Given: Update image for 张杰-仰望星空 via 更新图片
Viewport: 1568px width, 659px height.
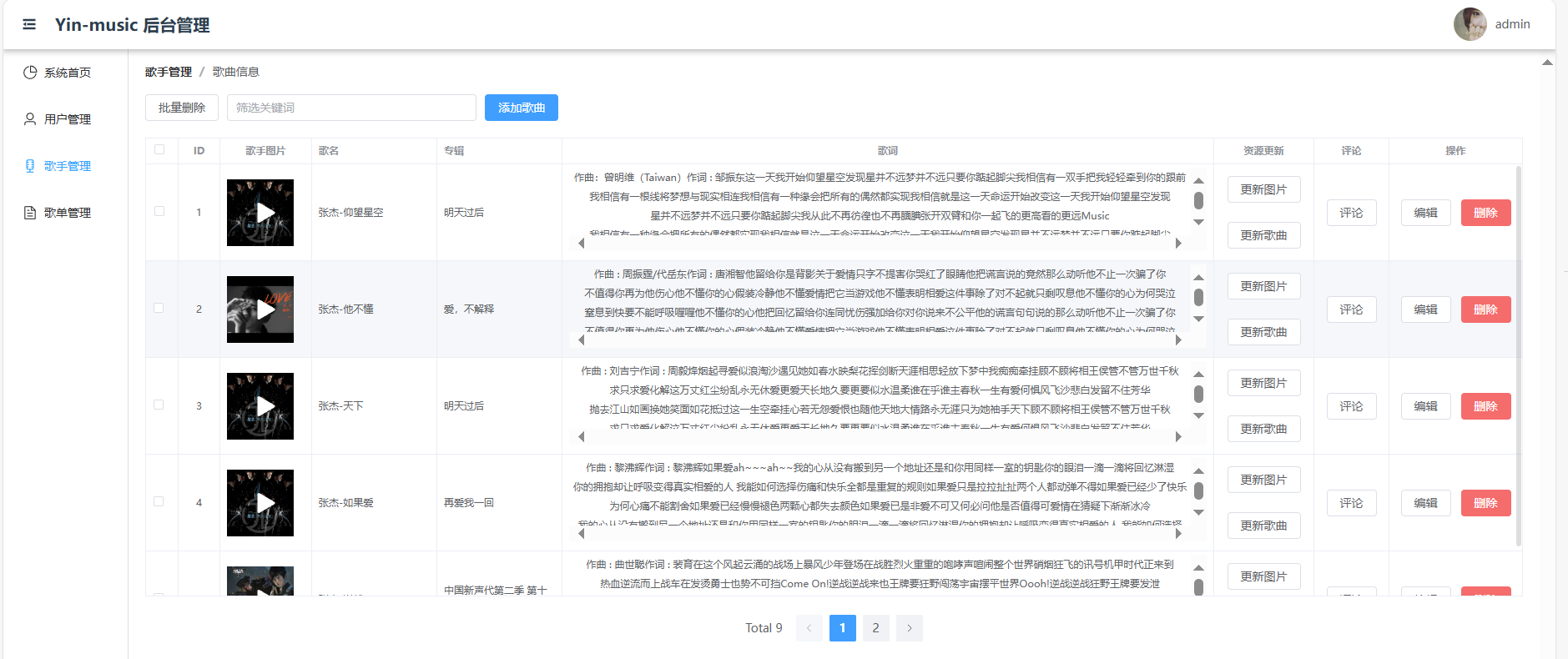Looking at the screenshot, I should [1263, 189].
